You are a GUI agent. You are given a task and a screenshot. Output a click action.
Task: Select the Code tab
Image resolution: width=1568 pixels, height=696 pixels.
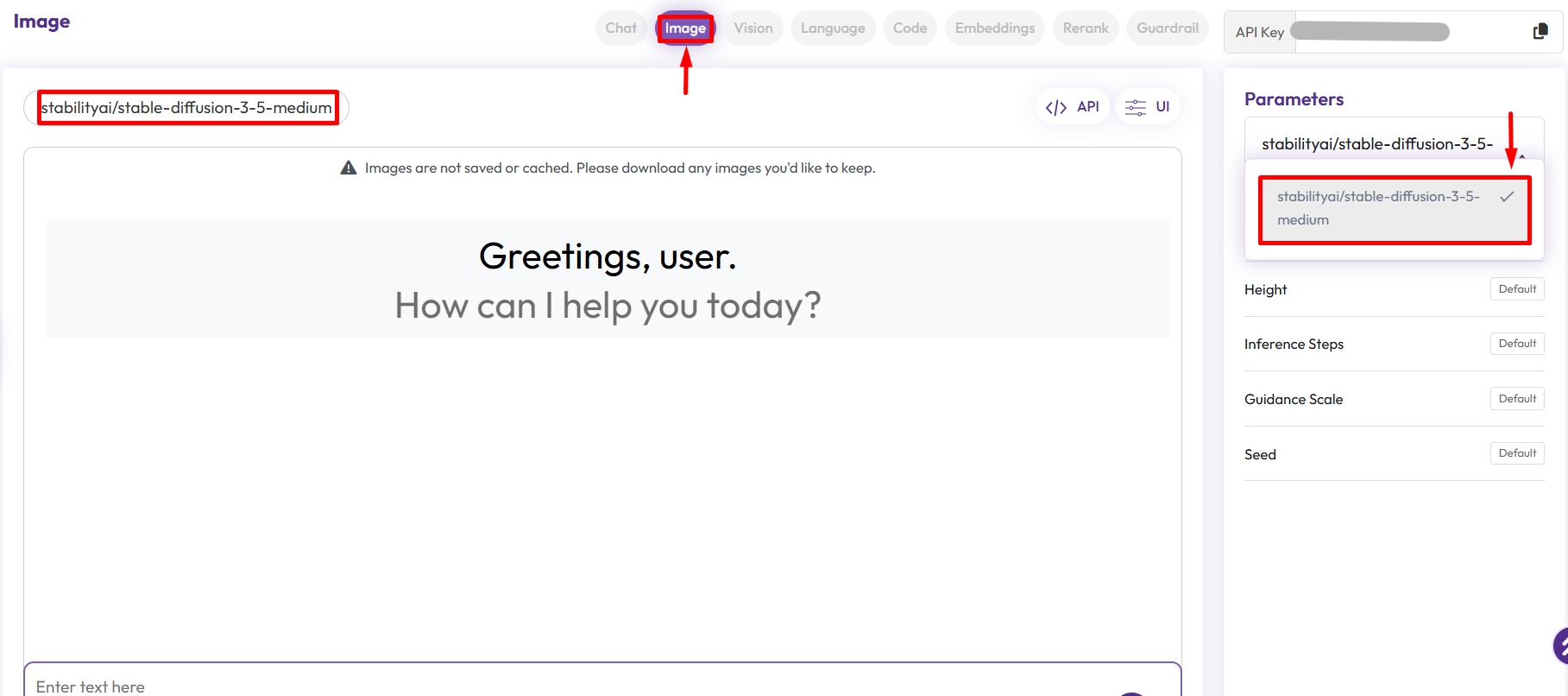[910, 28]
